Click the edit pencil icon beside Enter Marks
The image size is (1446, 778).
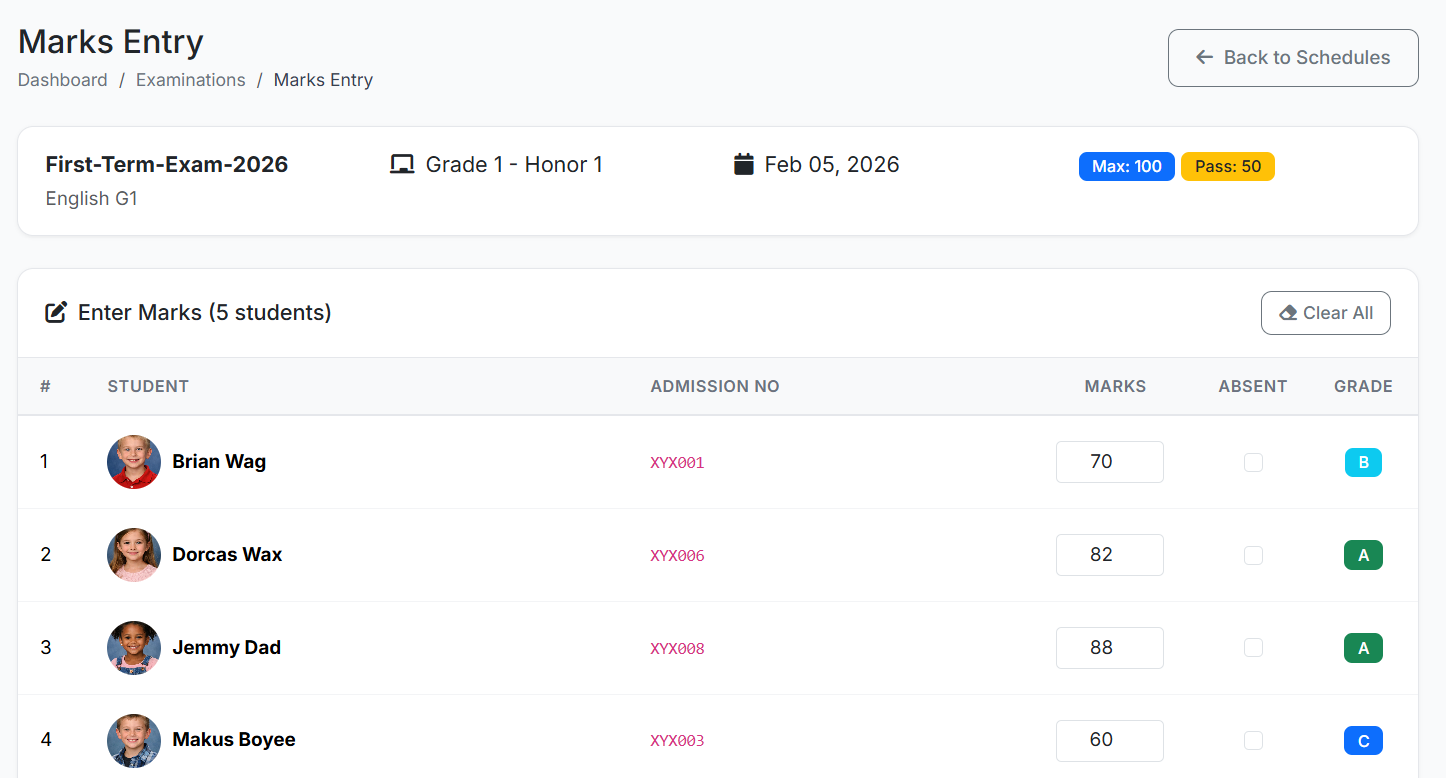(x=56, y=313)
